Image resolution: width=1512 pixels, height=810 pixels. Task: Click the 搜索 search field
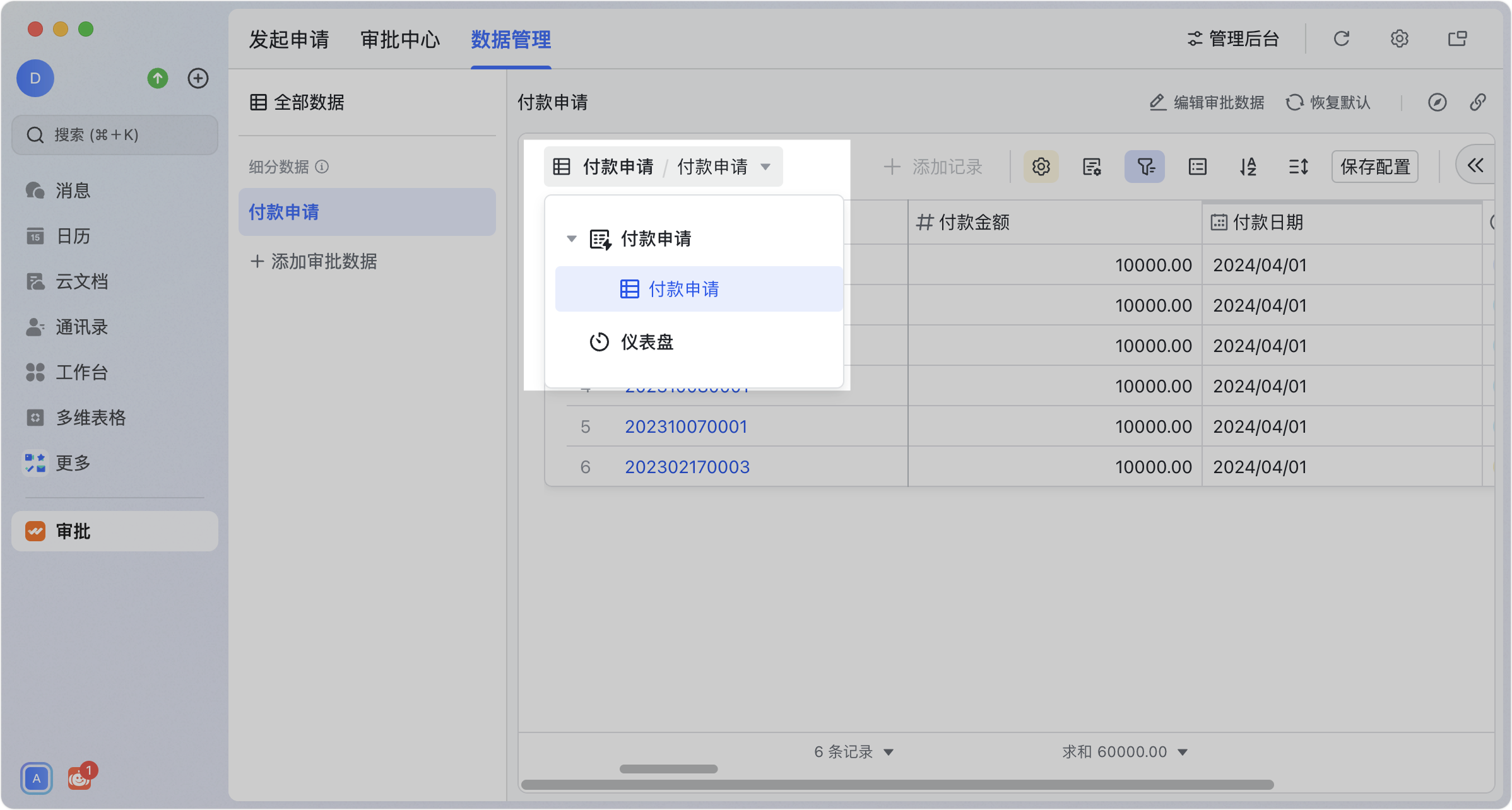pos(115,135)
